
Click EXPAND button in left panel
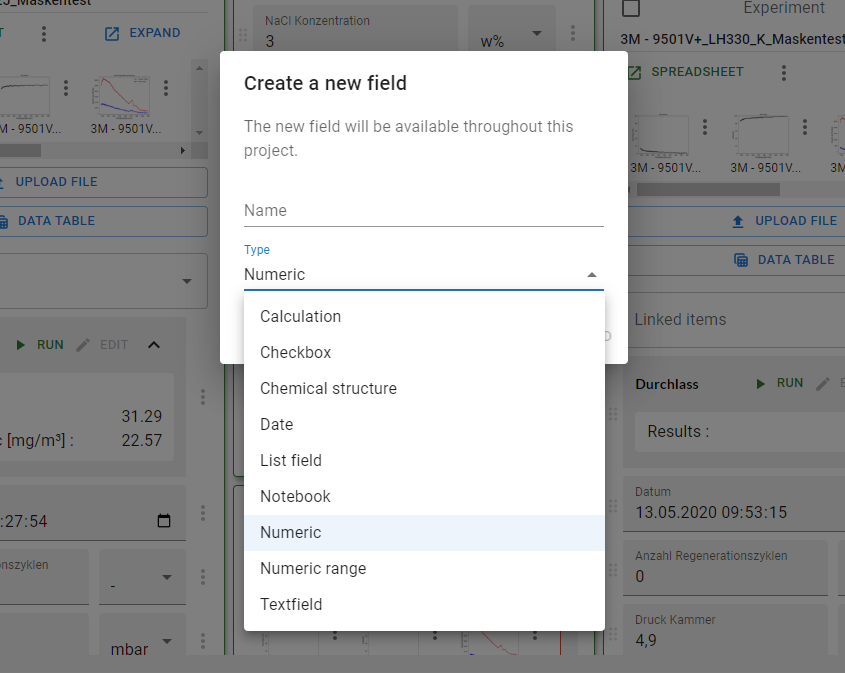click(142, 33)
